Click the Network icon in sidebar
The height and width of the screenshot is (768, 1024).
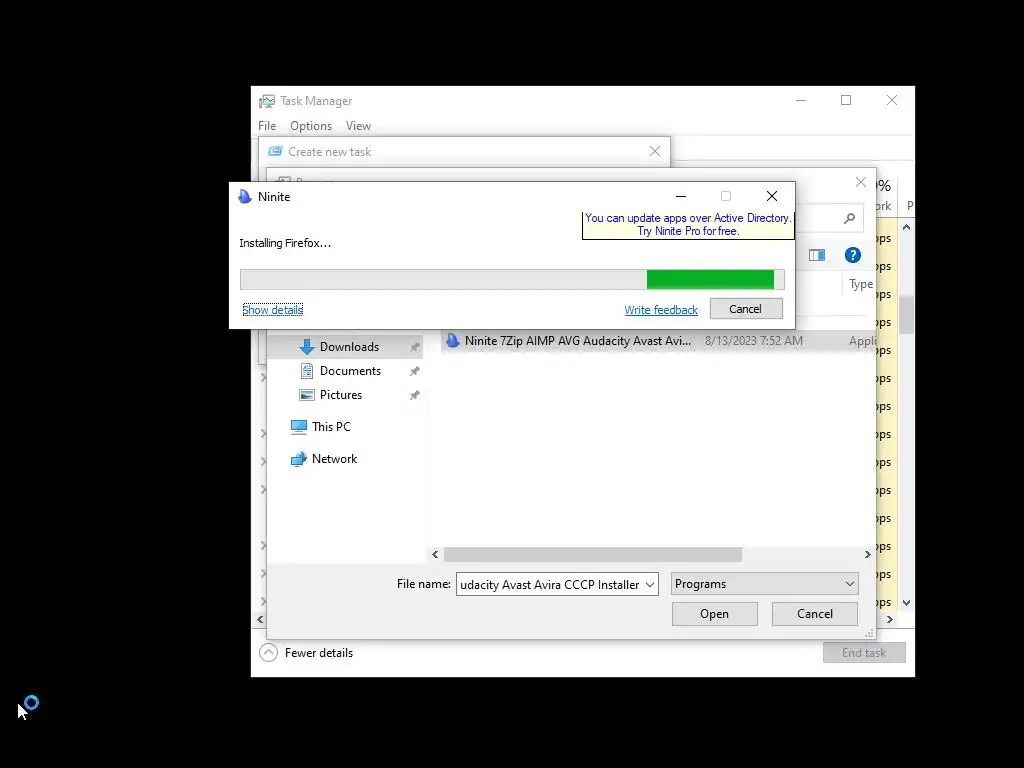[x=298, y=459]
